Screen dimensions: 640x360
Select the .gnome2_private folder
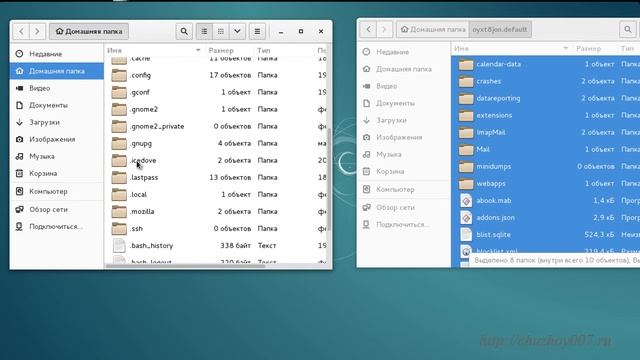(216, 127)
